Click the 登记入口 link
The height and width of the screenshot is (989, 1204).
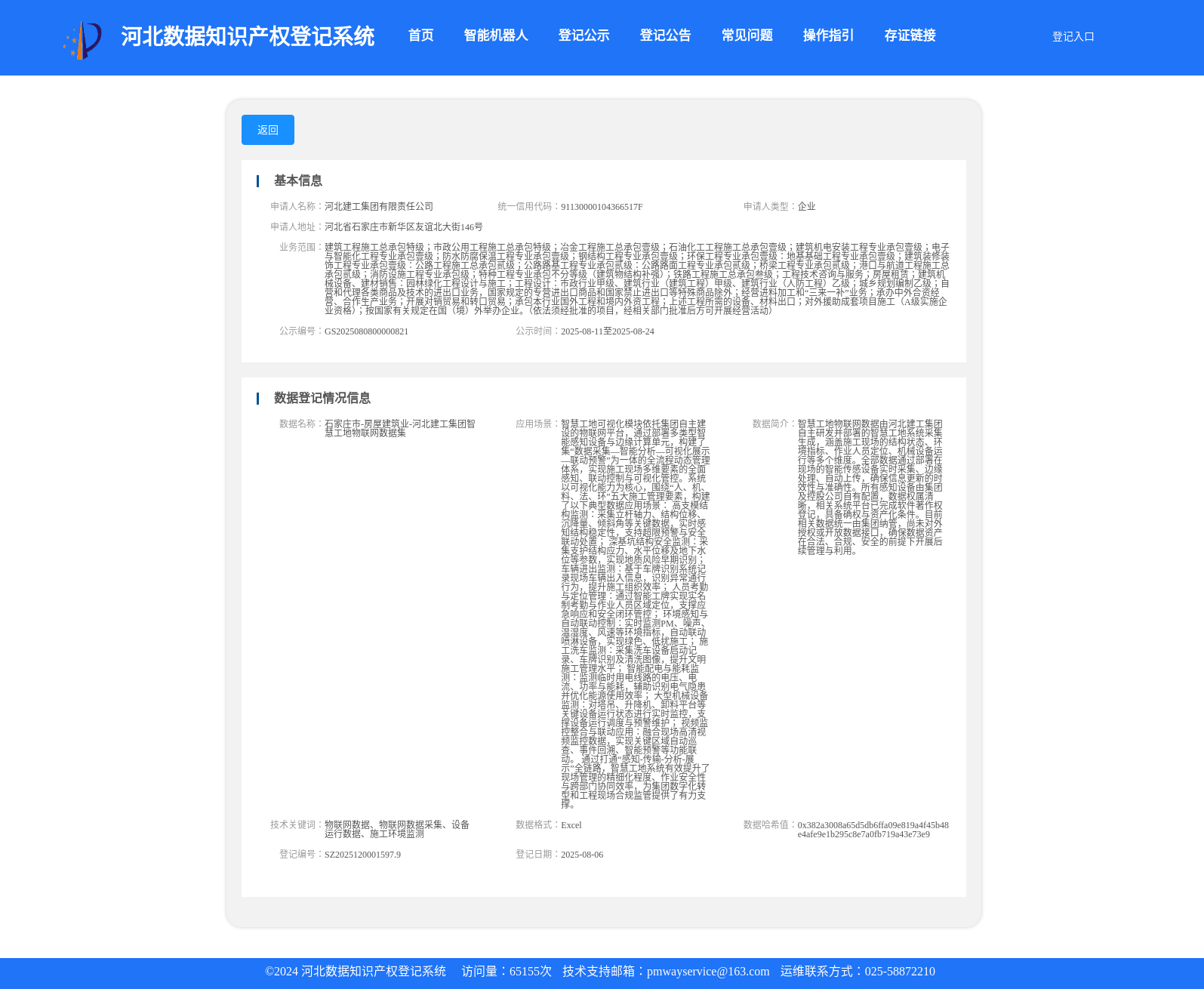(x=1073, y=36)
